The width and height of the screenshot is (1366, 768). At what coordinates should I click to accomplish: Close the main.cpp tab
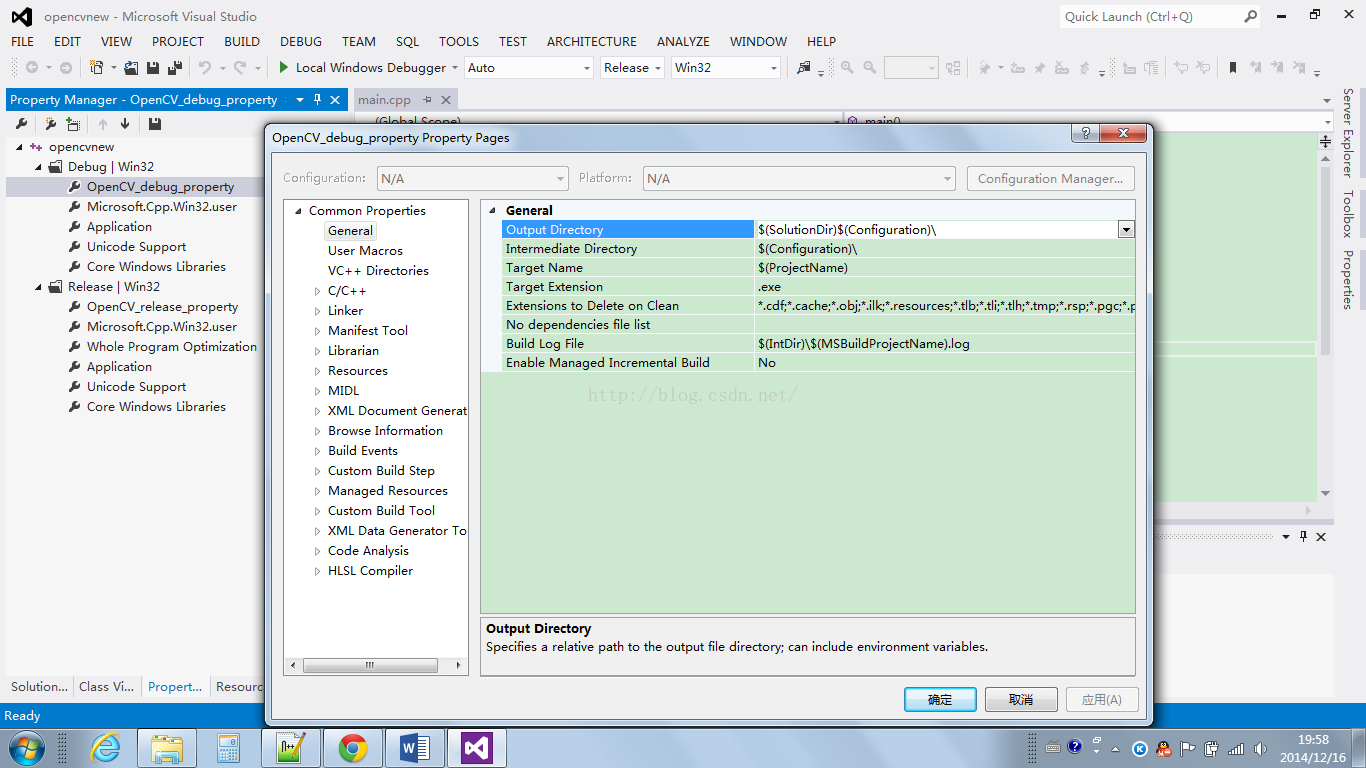pyautogui.click(x=446, y=100)
